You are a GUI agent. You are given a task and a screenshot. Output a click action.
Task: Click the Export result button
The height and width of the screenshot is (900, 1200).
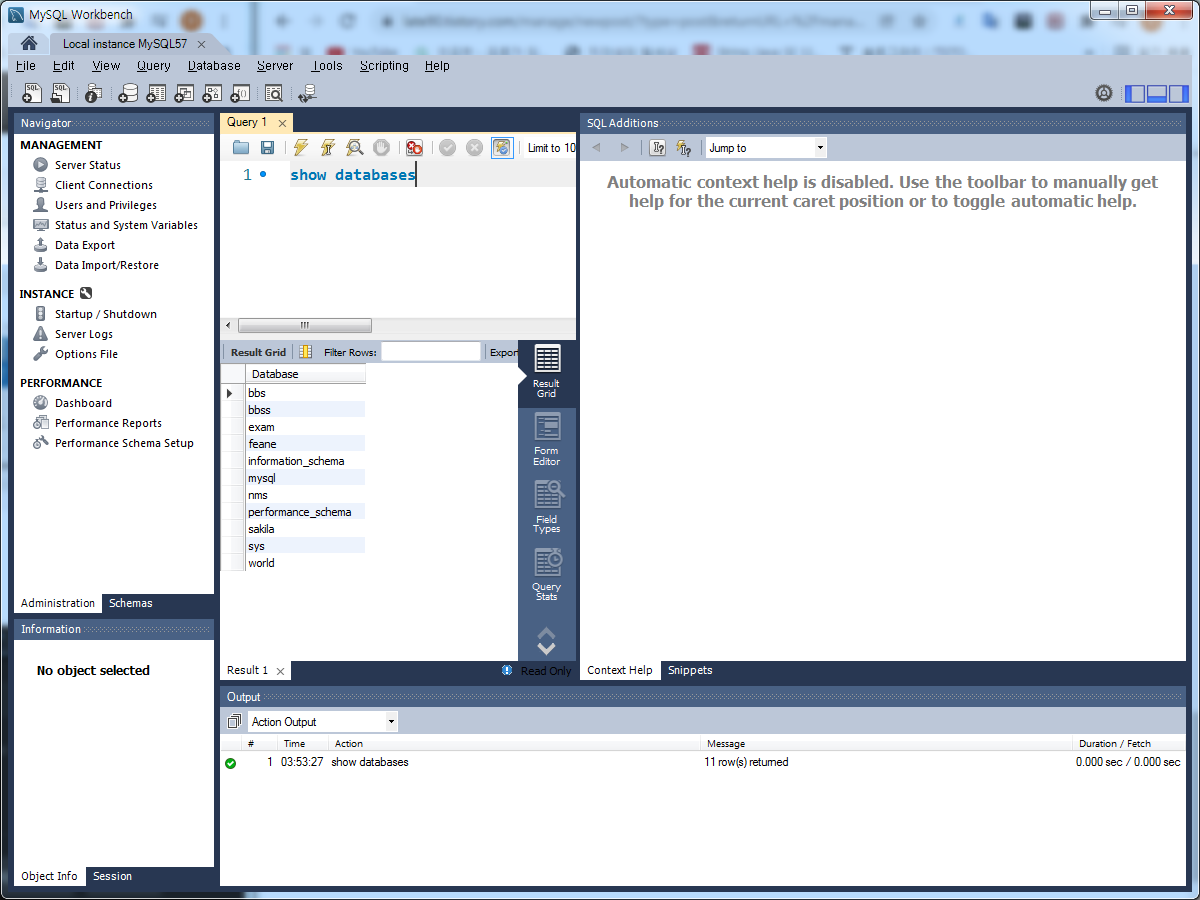point(503,352)
